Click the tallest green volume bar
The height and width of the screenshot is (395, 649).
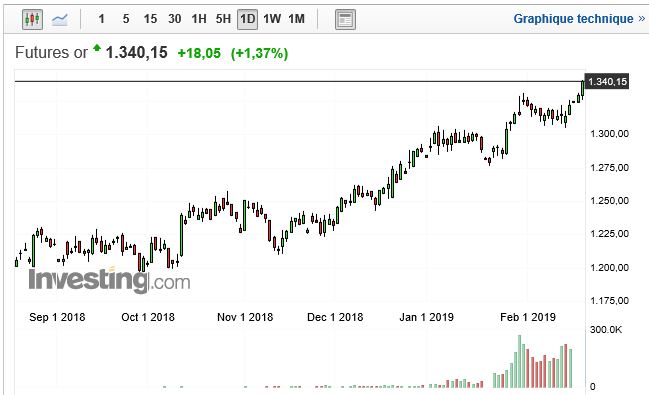coord(519,361)
